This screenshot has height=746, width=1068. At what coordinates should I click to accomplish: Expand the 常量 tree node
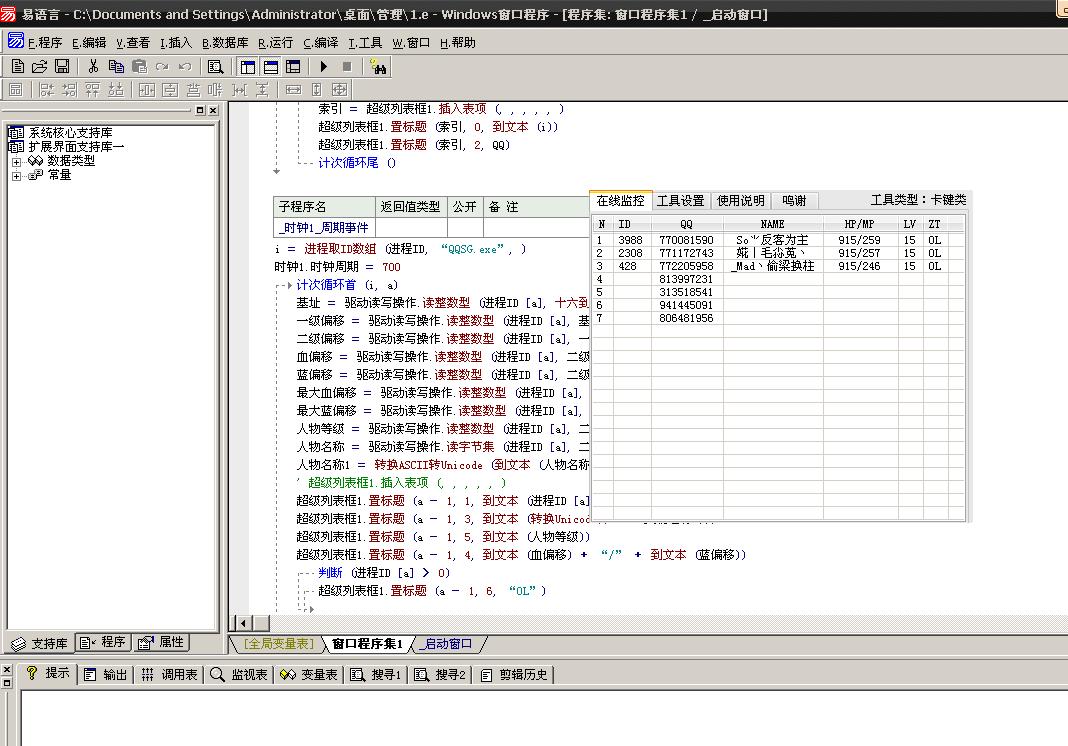[16, 176]
